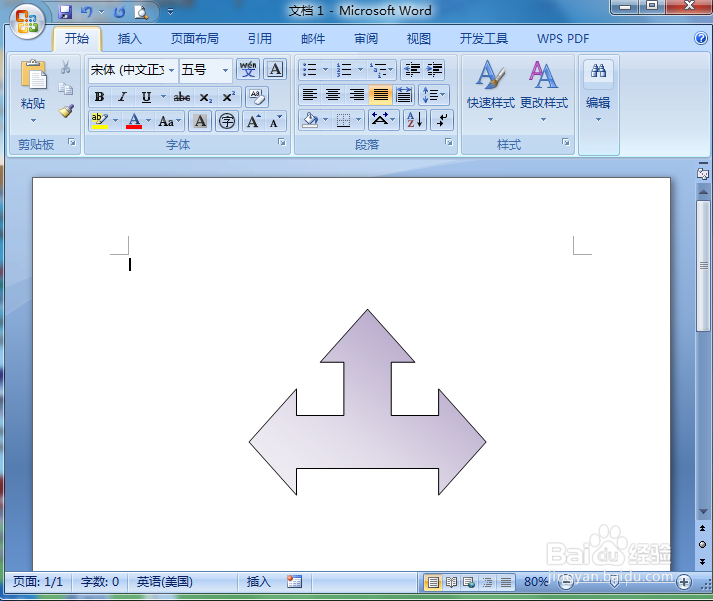Apply character border icon
The width and height of the screenshot is (713, 601).
[x=276, y=70]
